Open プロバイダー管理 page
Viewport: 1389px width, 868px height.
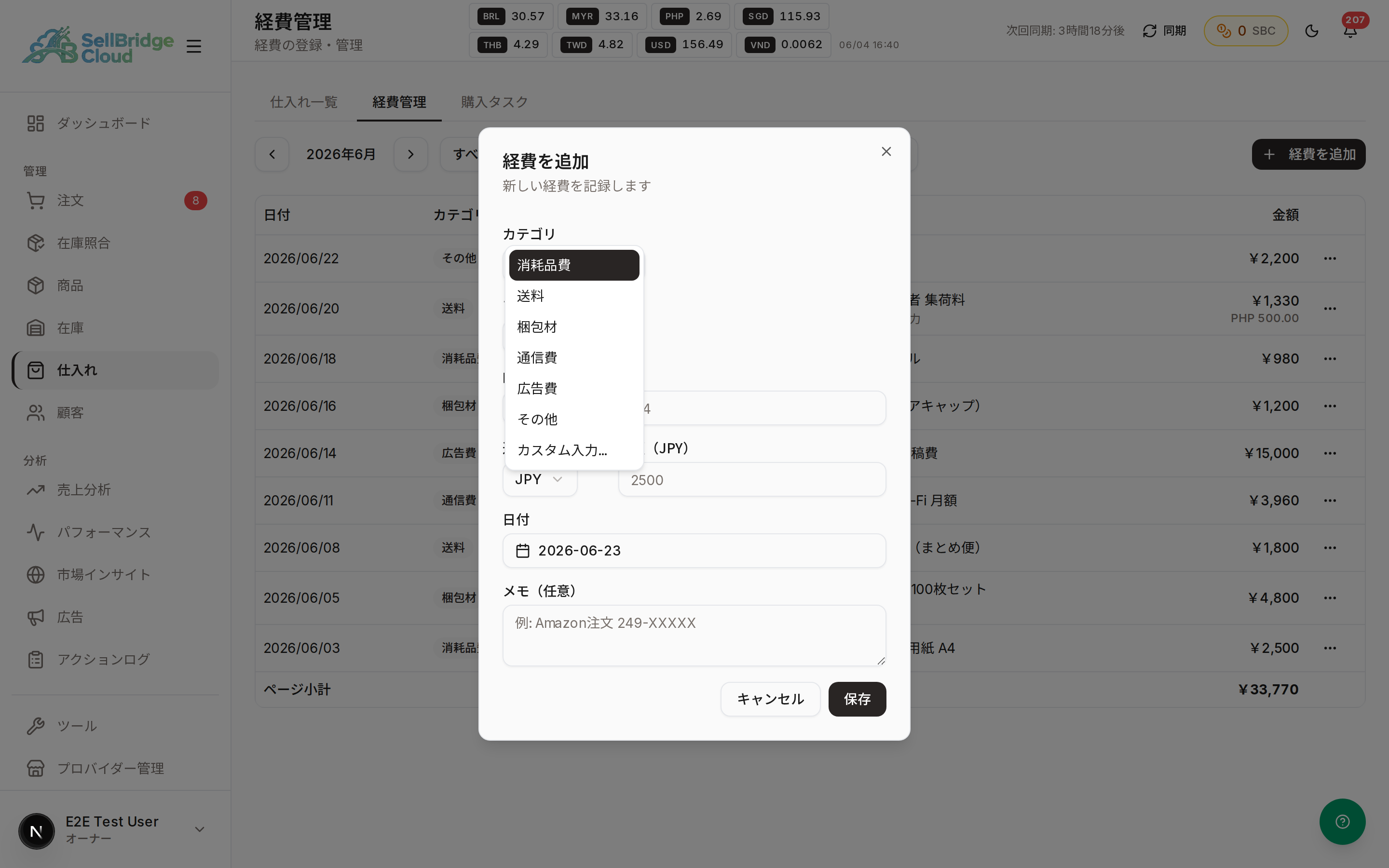pyautogui.click(x=115, y=768)
